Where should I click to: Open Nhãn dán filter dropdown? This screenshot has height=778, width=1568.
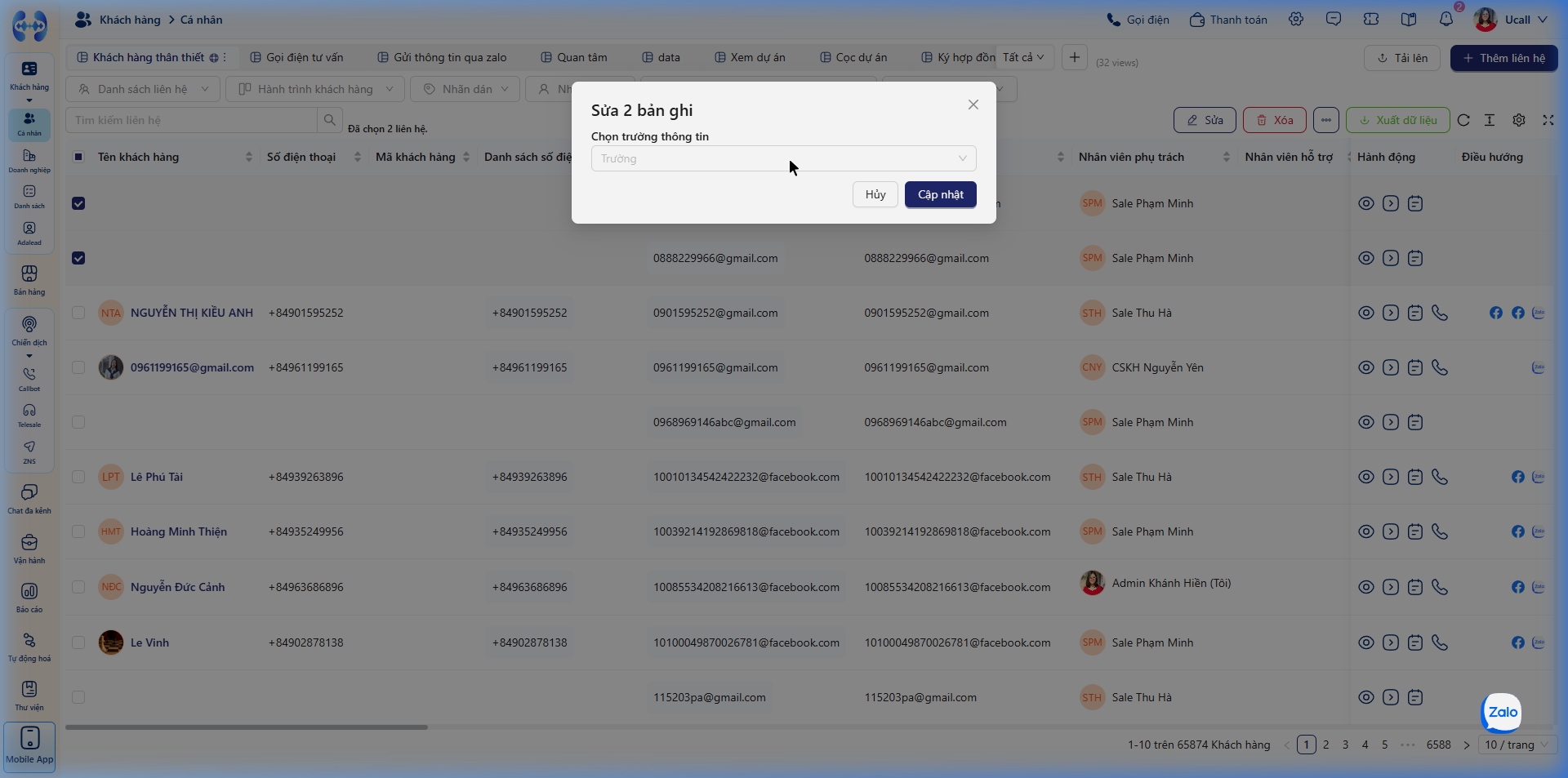click(x=465, y=89)
